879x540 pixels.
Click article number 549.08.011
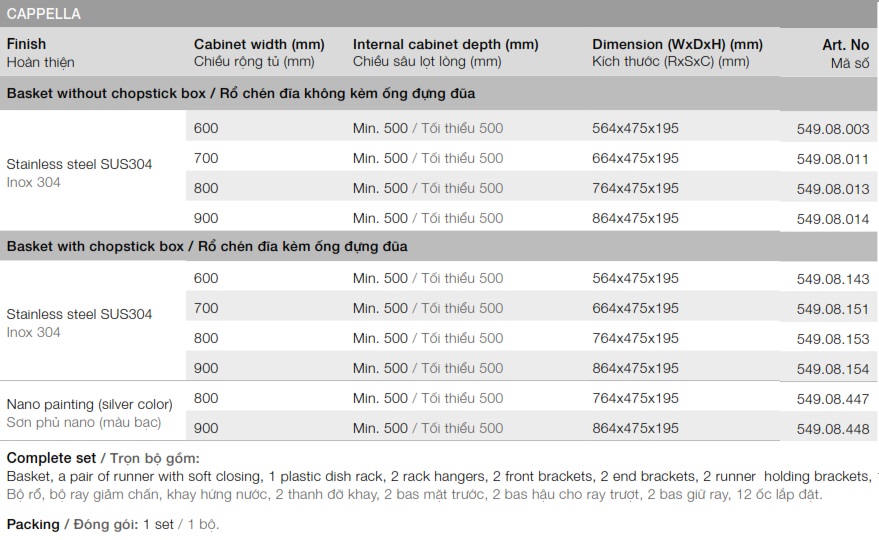tap(833, 159)
